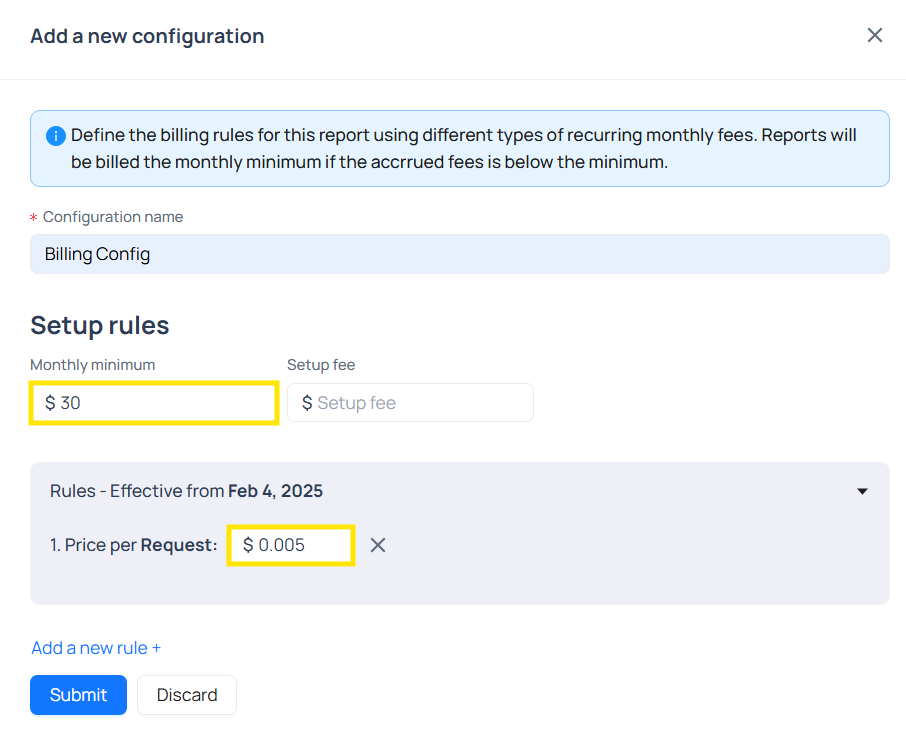Screen dimensions: 906x747
Task: Click the Monthly minimum label
Action: pos(92,365)
